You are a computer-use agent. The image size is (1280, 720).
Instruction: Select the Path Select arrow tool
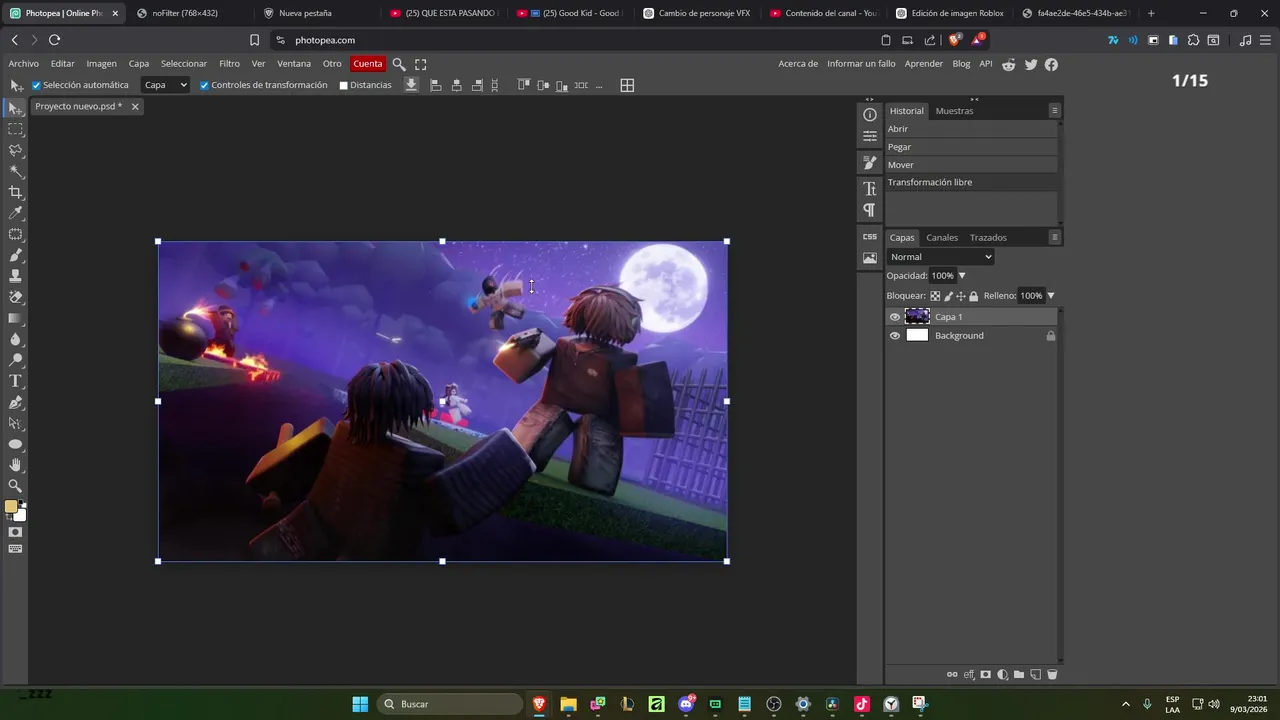[15, 423]
